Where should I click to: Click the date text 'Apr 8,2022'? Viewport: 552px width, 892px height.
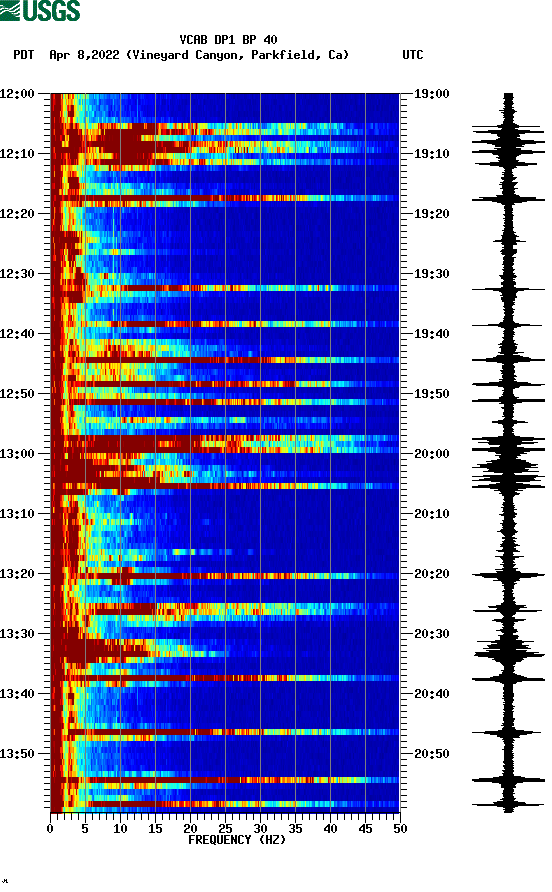tap(84, 55)
